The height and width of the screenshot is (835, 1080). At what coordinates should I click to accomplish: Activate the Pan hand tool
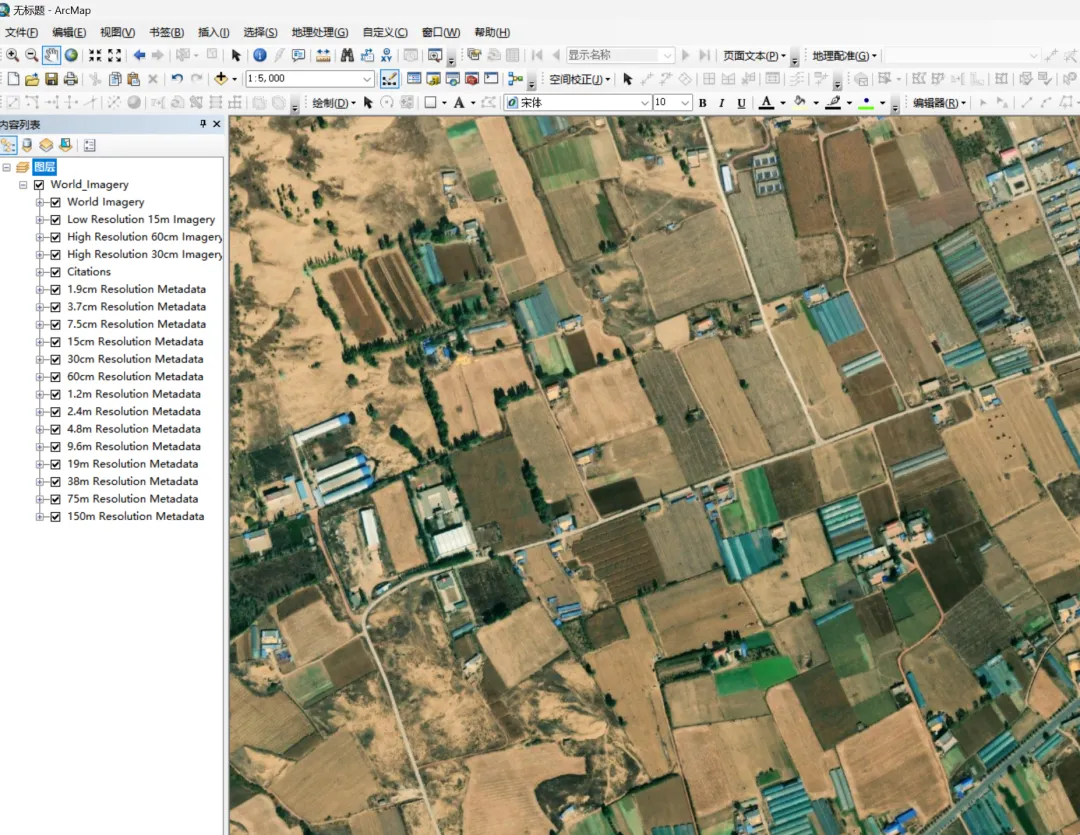click(x=51, y=55)
